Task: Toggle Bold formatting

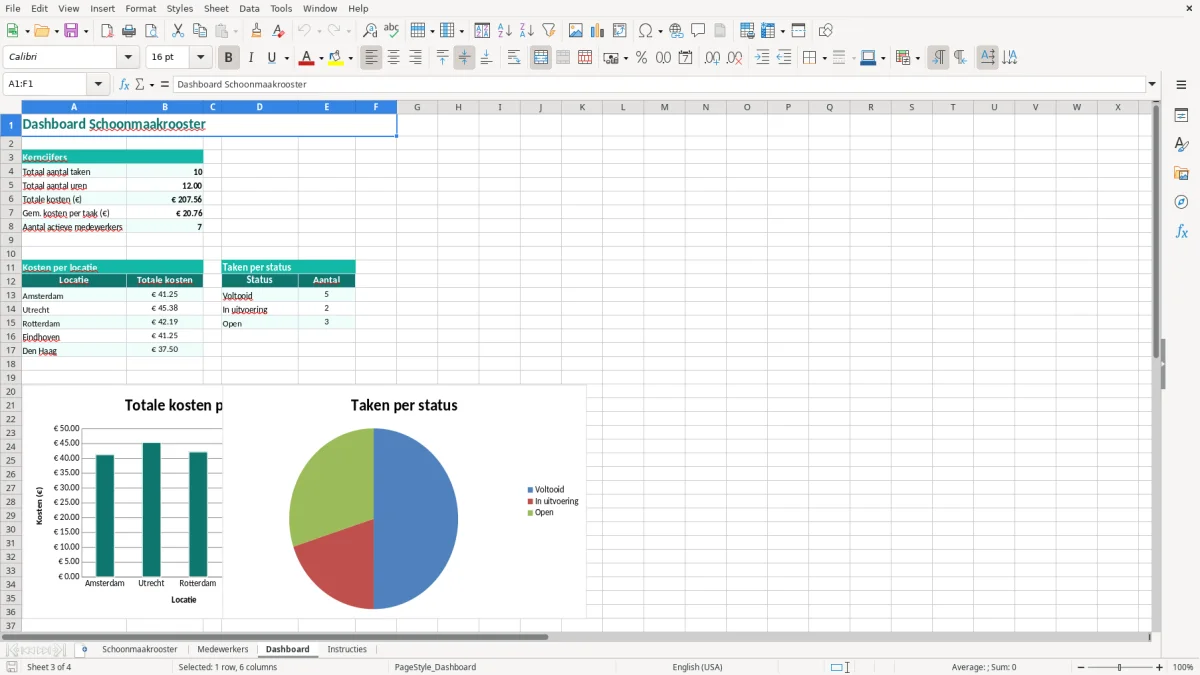Action: (x=229, y=58)
